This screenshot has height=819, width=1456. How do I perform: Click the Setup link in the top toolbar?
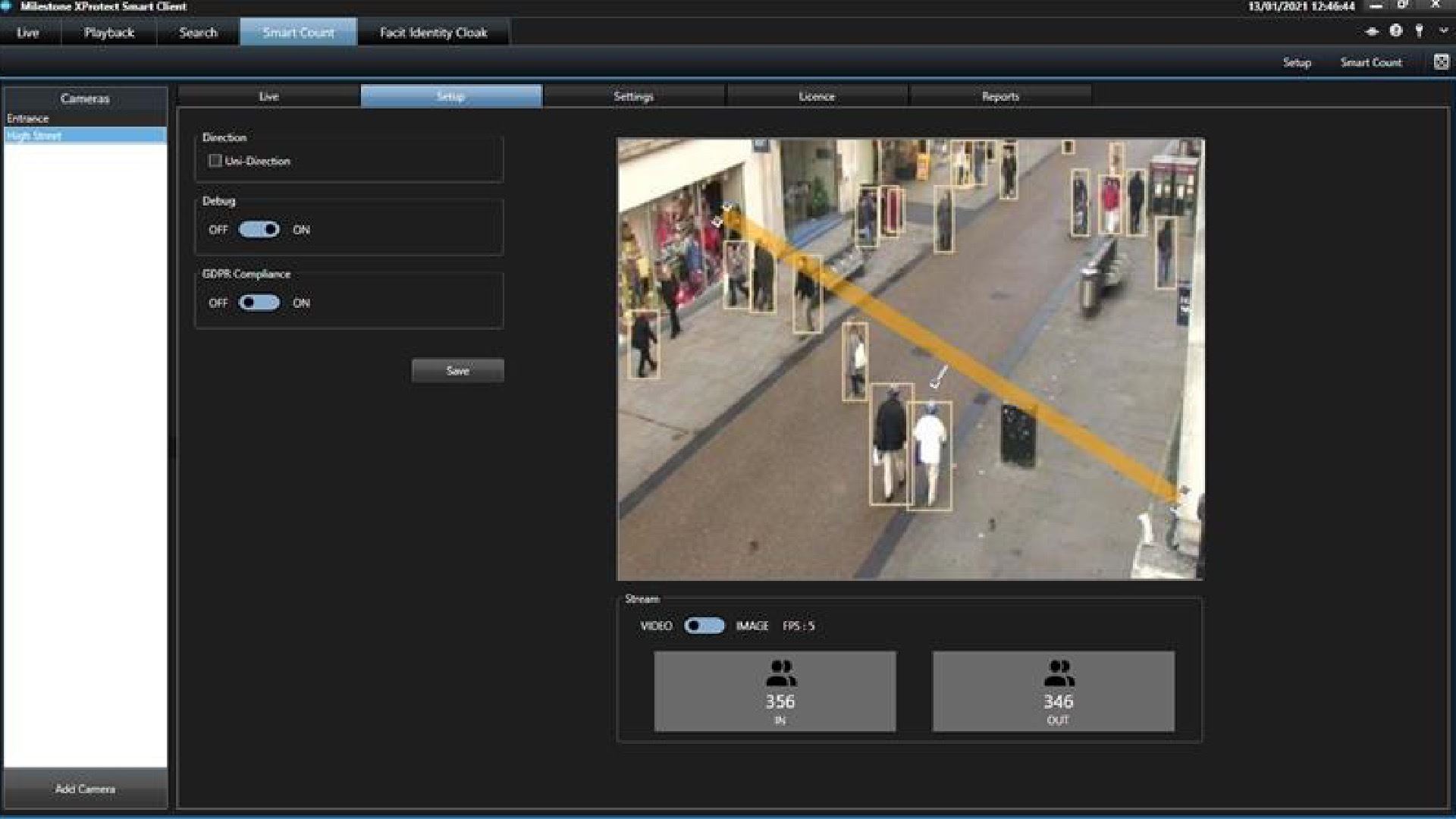pos(1297,62)
